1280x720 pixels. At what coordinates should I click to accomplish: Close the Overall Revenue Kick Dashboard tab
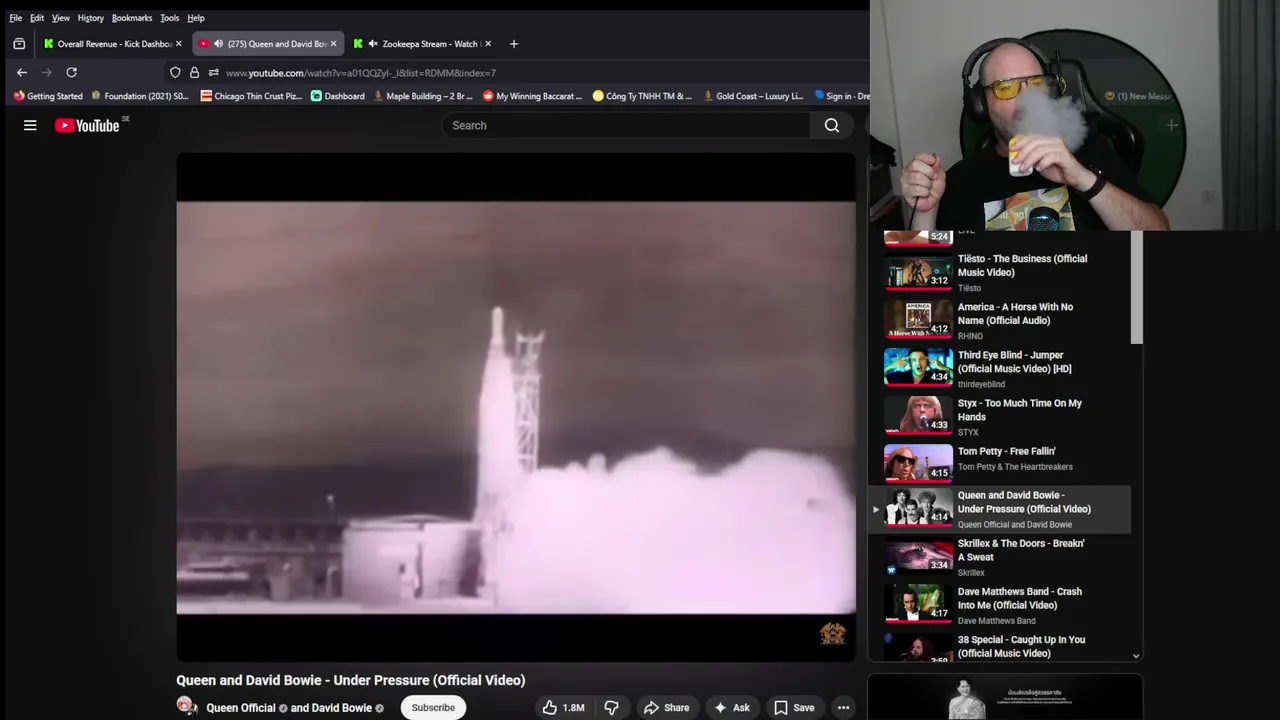(x=179, y=44)
